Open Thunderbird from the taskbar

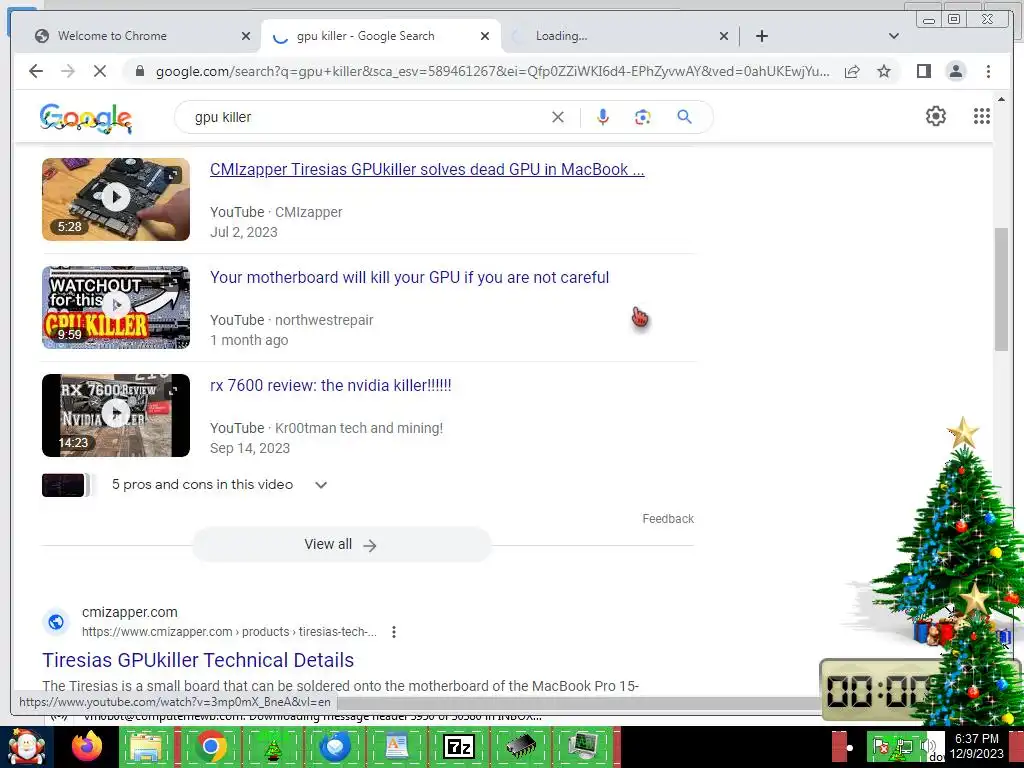coord(335,746)
